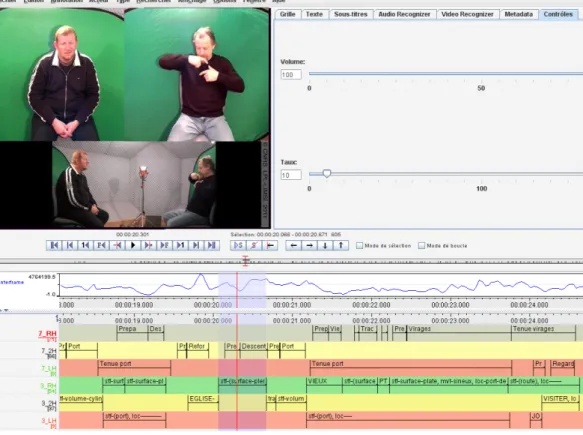Click the Volume slider track
The height and width of the screenshot is (435, 583).
click(446, 74)
